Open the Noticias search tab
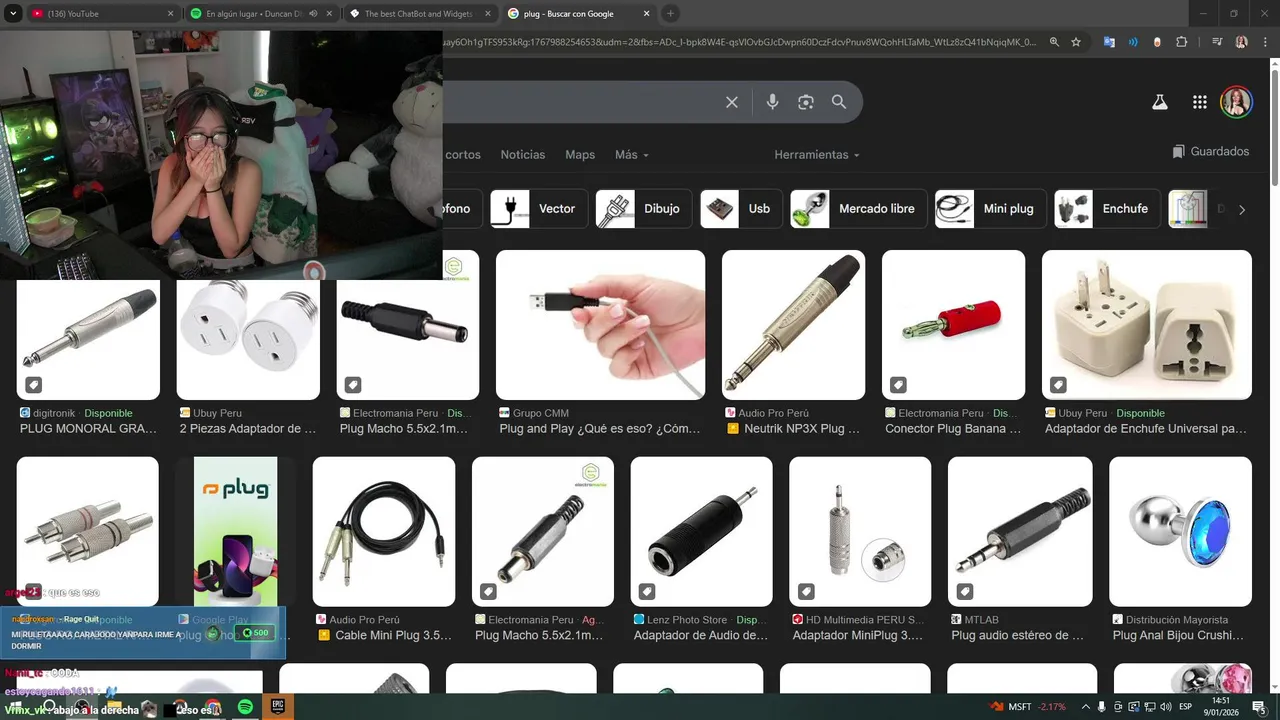This screenshot has height=720, width=1280. 523,155
